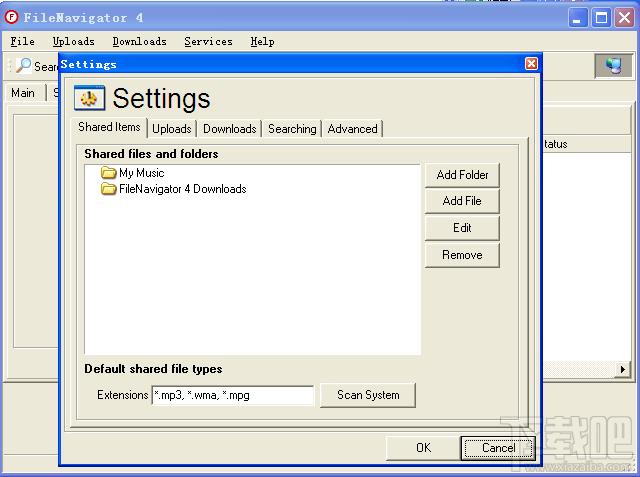640x477 pixels.
Task: Click the right scroll arrow in main window
Action: click(622, 369)
